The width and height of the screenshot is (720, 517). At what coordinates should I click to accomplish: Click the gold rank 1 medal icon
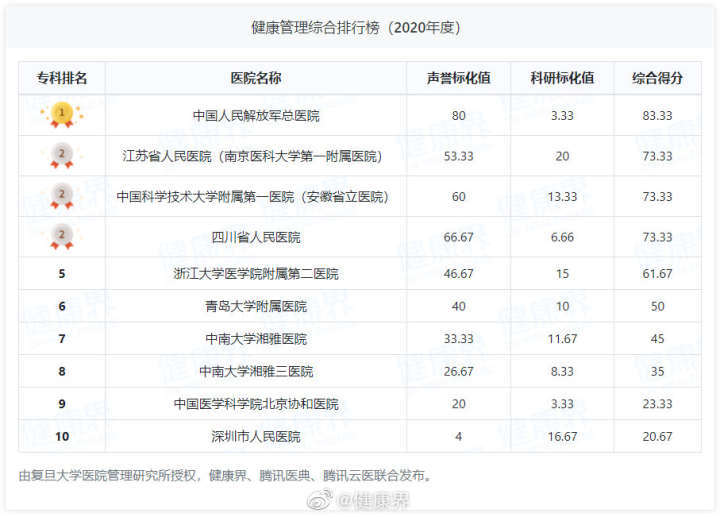(x=62, y=115)
